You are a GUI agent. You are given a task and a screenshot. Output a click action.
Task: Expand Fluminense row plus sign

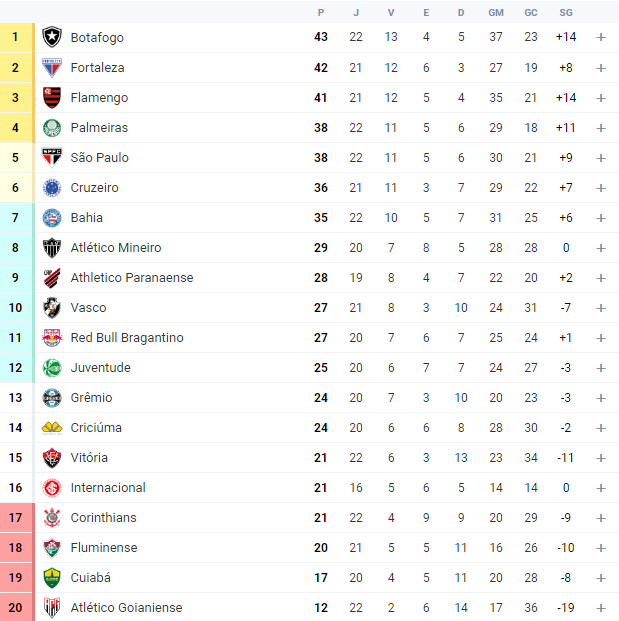[x=601, y=548]
